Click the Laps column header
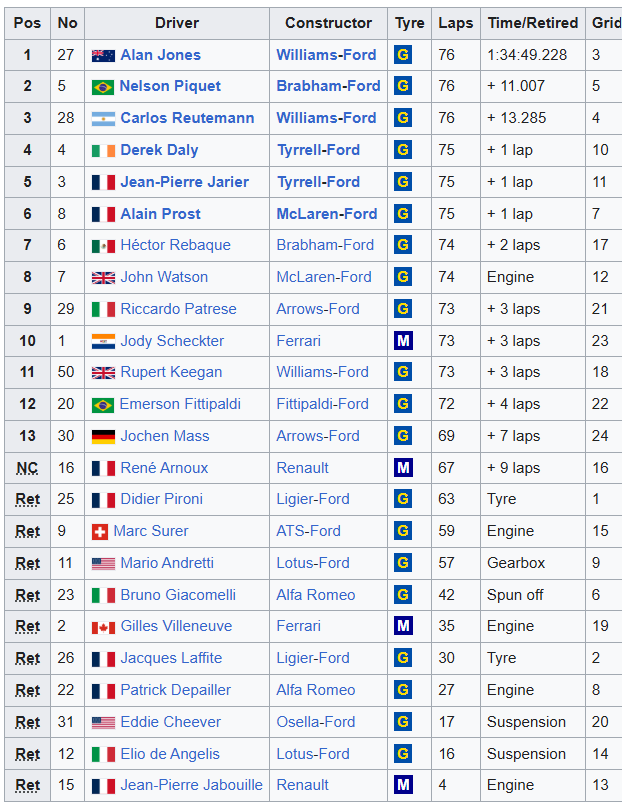 456,23
